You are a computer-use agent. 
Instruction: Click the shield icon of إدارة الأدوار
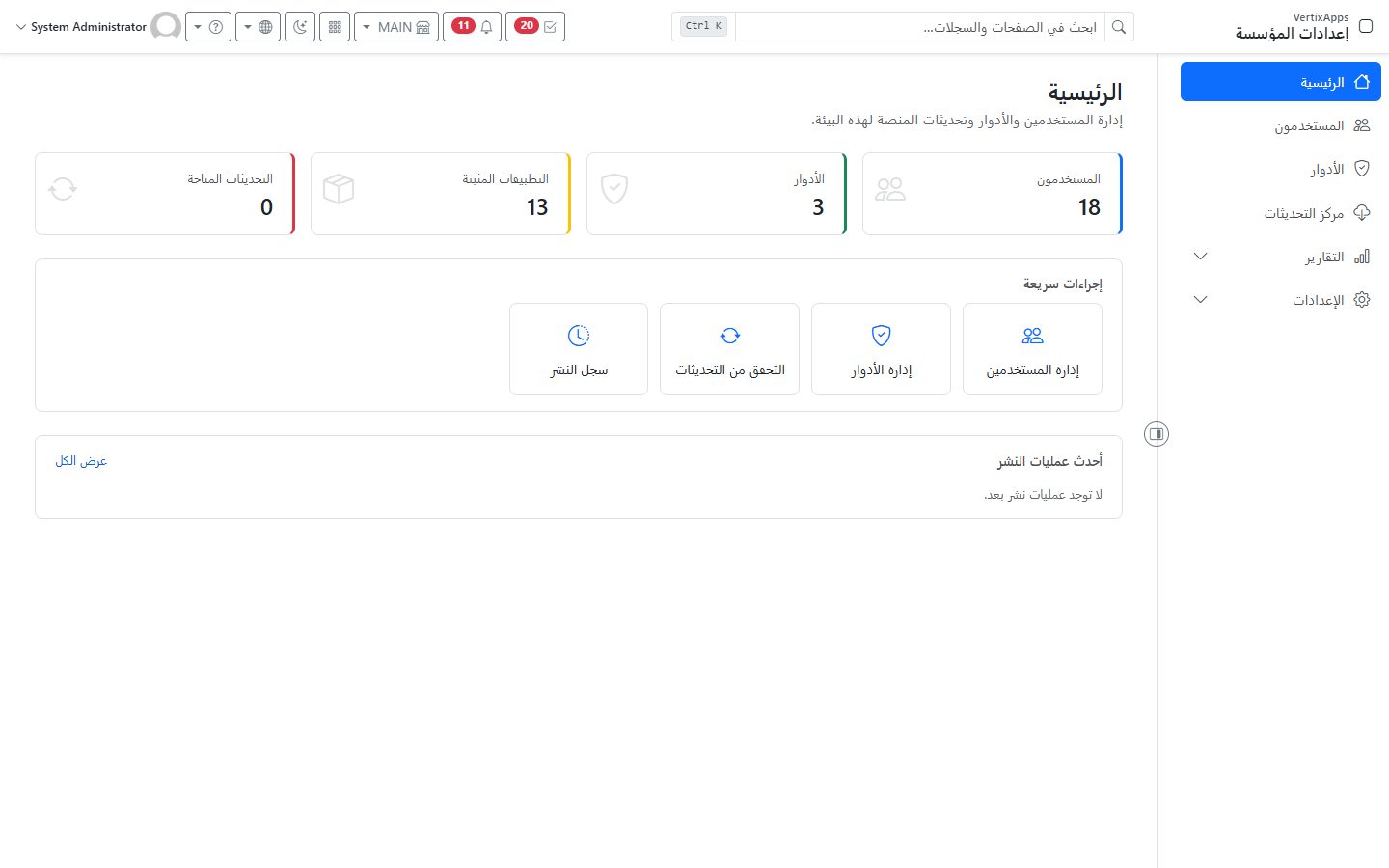click(x=881, y=336)
